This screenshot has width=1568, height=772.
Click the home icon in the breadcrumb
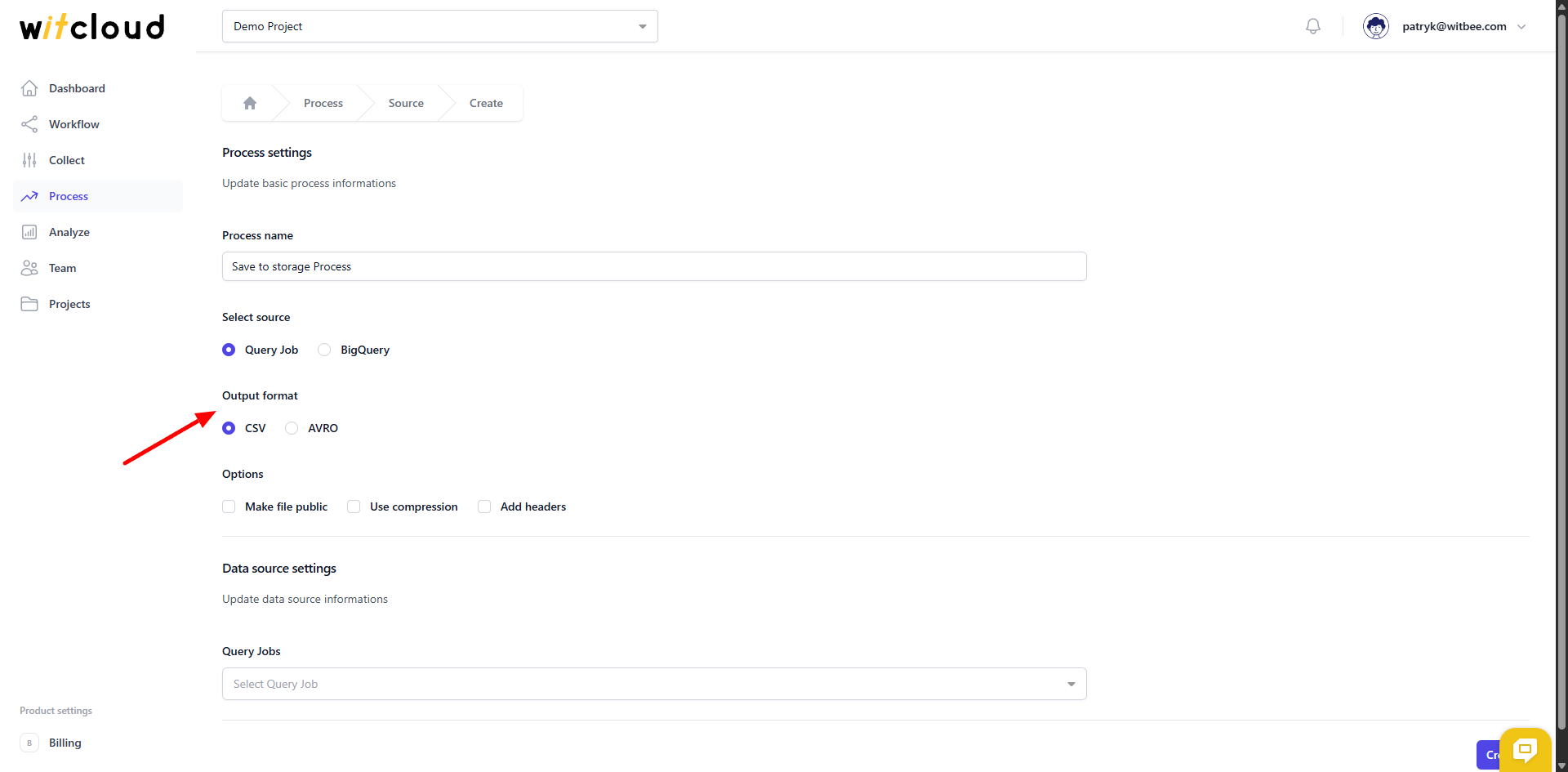[249, 102]
